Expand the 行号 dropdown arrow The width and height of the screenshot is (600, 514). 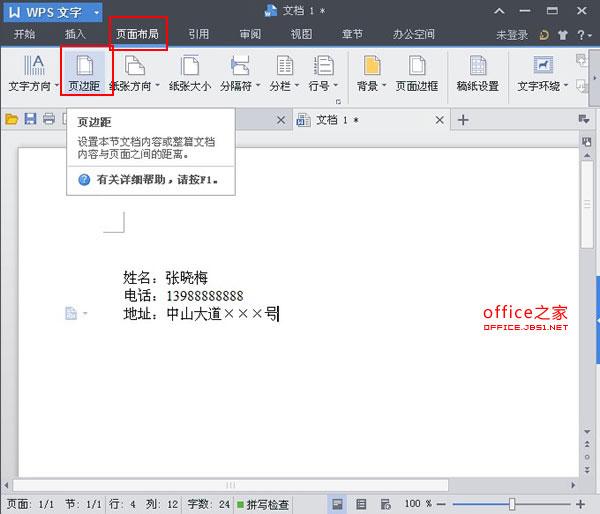coord(336,85)
